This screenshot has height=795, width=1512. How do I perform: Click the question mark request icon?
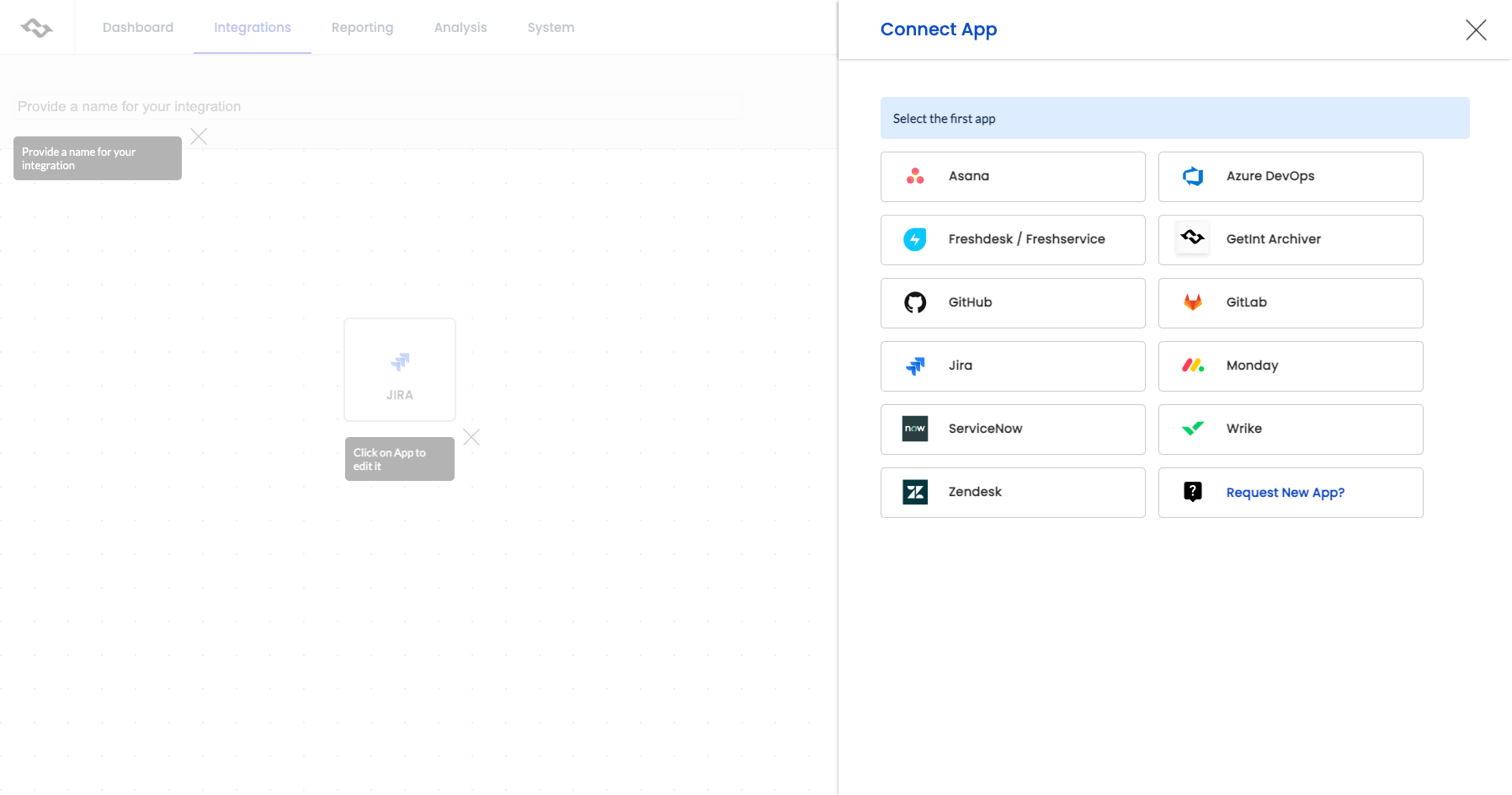(1193, 492)
